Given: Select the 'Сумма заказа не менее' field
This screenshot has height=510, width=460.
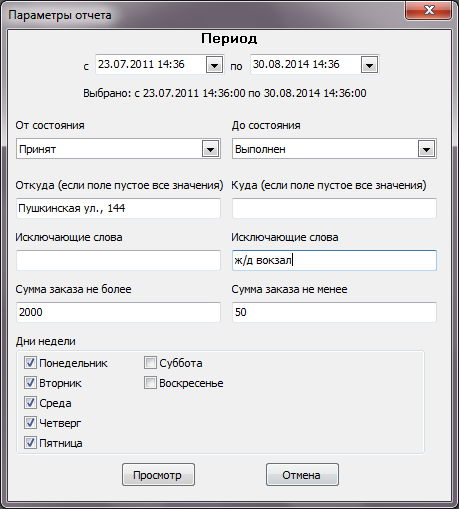Looking at the screenshot, I should 334,312.
